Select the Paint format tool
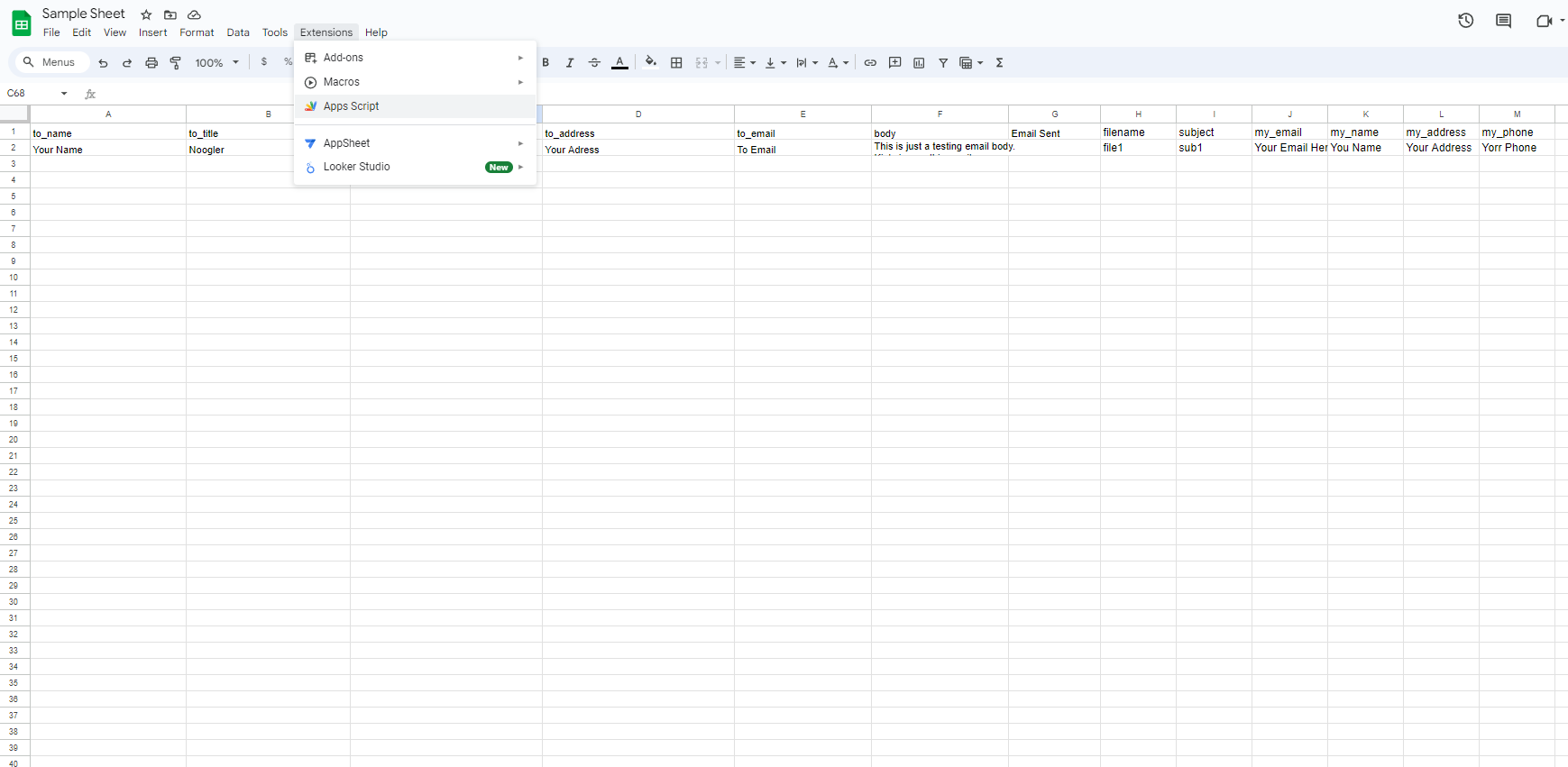 click(x=176, y=63)
